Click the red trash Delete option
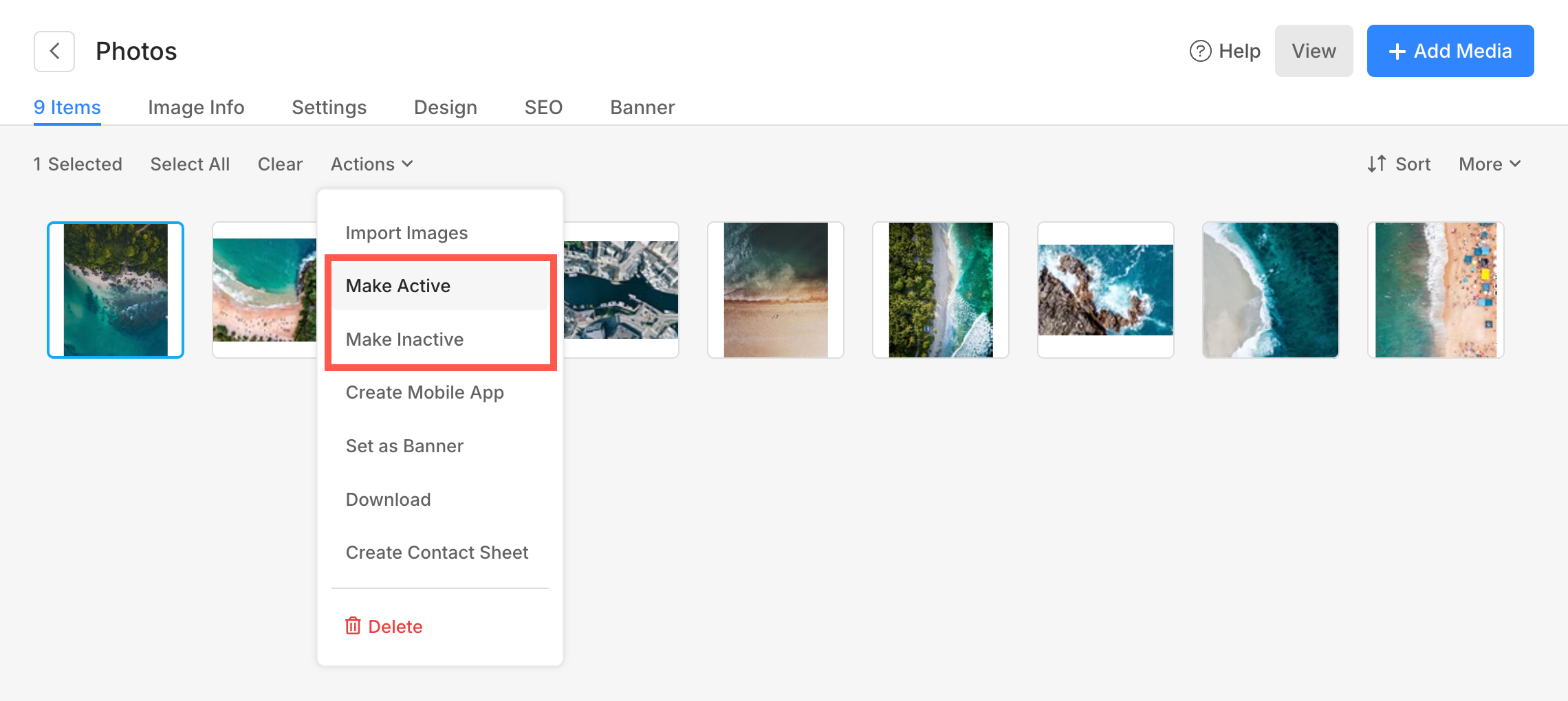Image resolution: width=1568 pixels, height=701 pixels. click(x=384, y=626)
